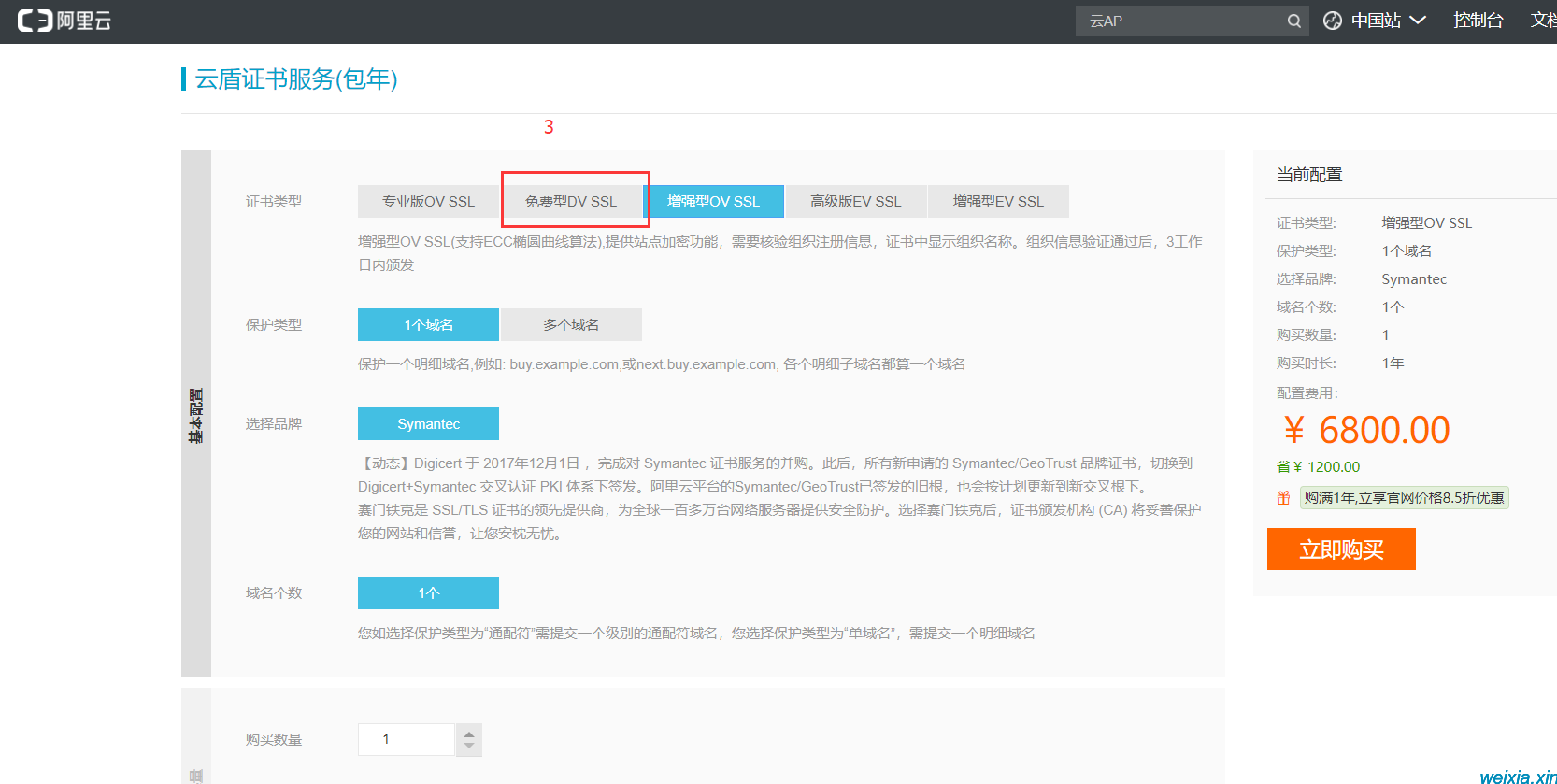1557x784 pixels.
Task: Select the 1个 domain count option
Action: pos(428,592)
